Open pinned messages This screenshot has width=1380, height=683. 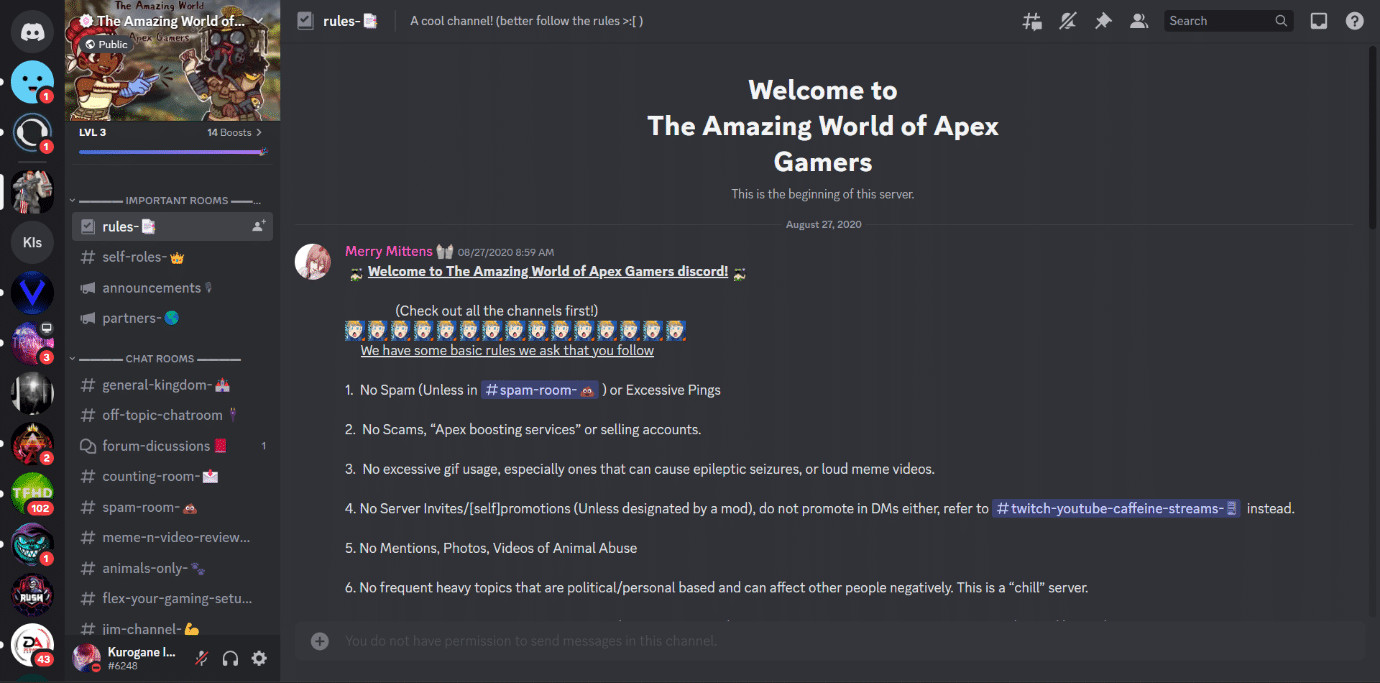(1103, 20)
